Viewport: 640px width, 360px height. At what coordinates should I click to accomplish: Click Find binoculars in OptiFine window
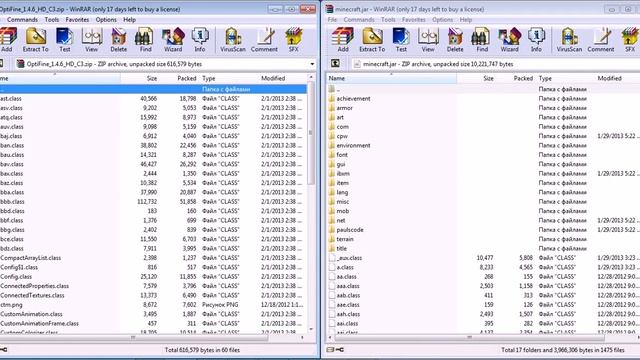click(145, 40)
